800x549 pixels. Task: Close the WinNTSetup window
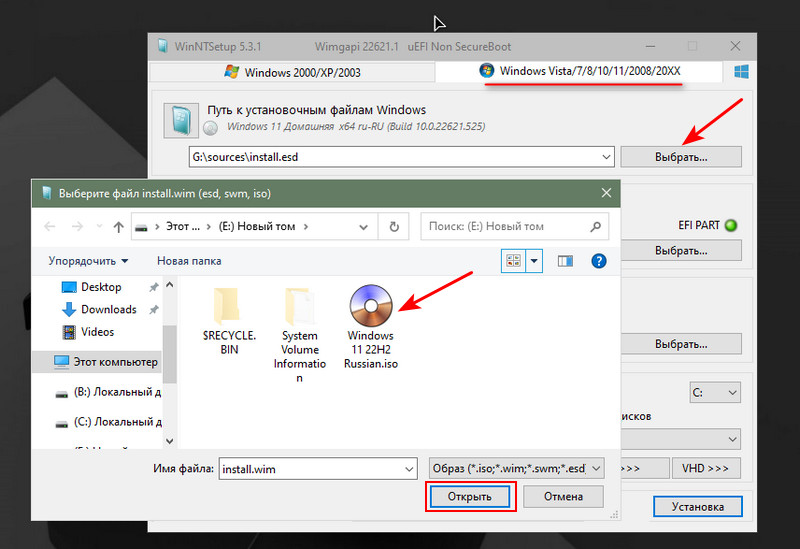coord(735,46)
